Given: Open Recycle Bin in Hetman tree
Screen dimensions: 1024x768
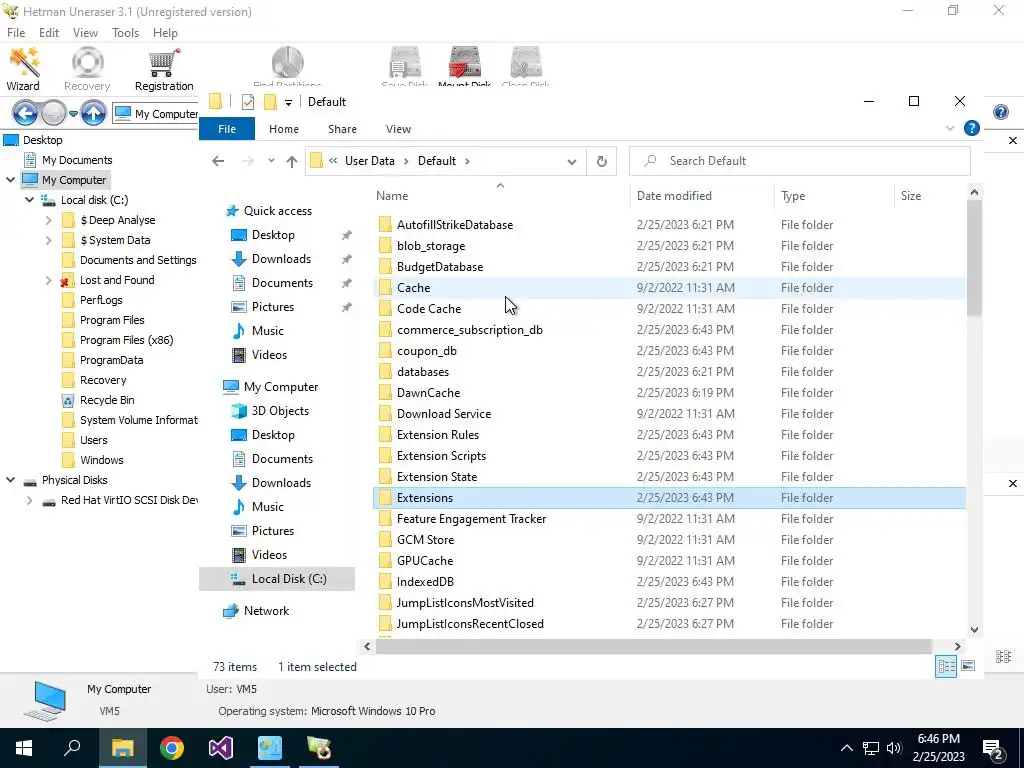Looking at the screenshot, I should tap(107, 400).
